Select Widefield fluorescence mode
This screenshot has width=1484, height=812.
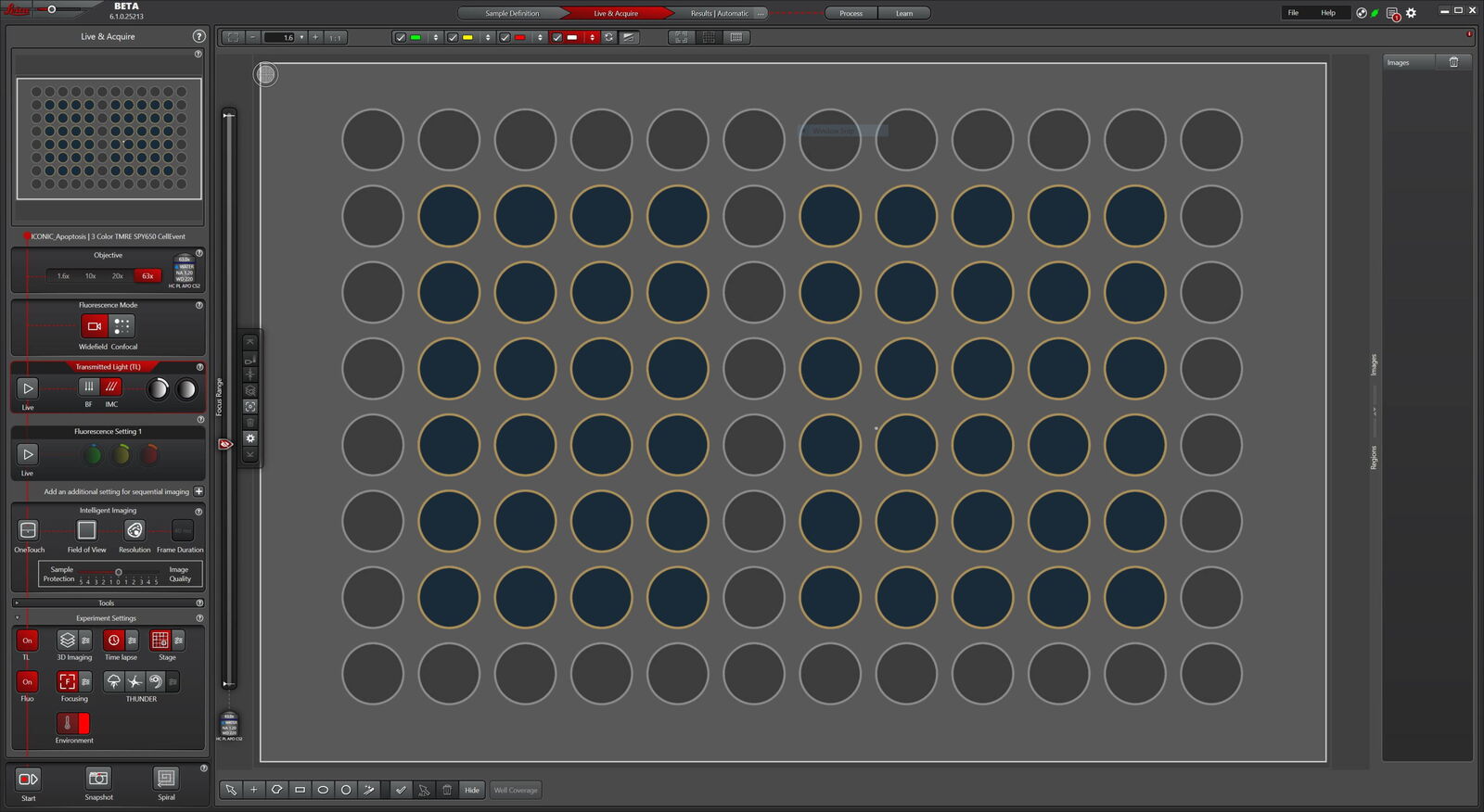pyautogui.click(x=94, y=326)
